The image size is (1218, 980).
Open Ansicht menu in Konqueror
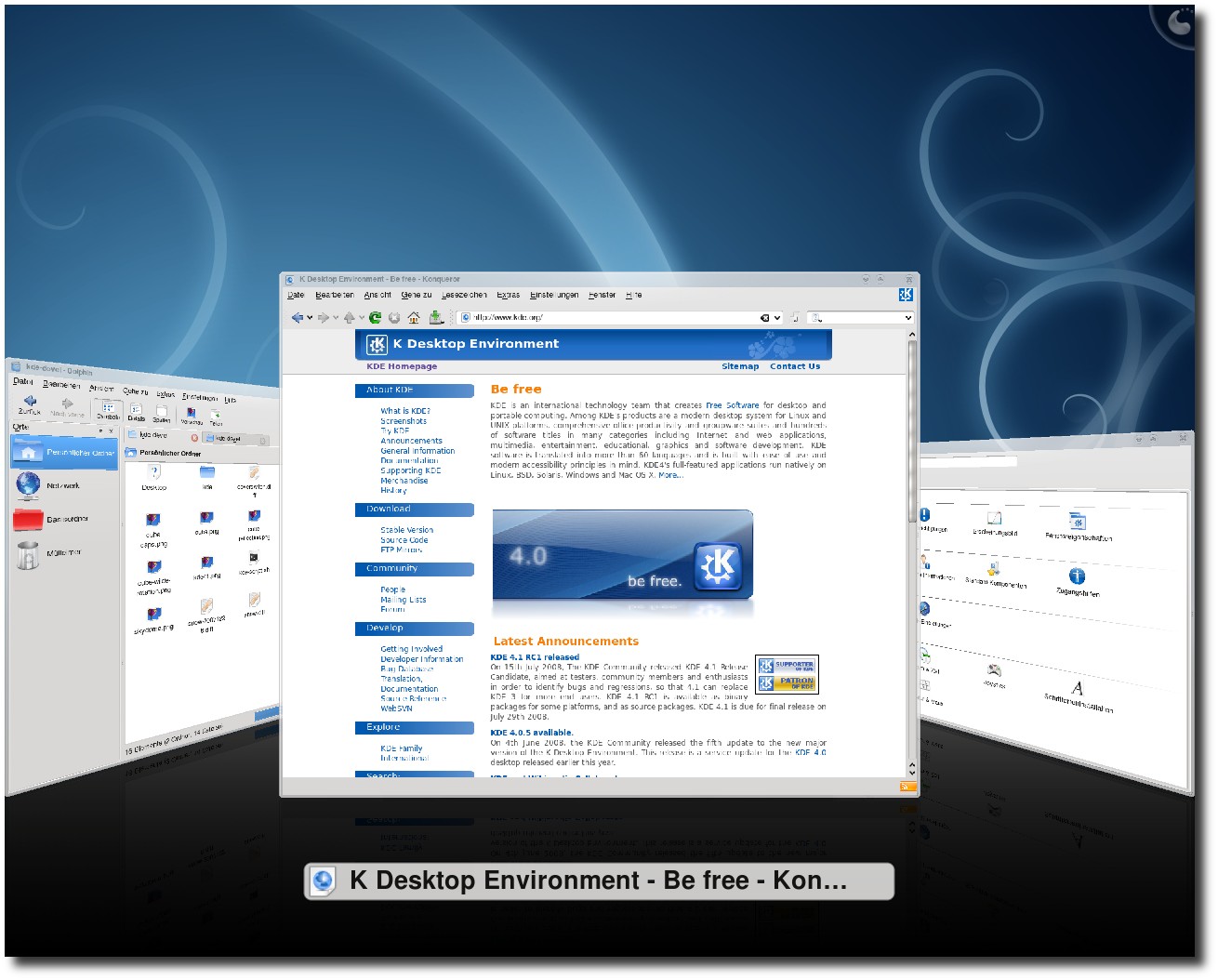coord(377,295)
